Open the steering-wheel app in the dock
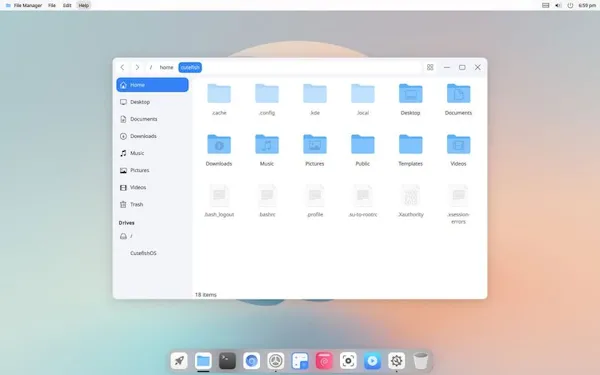 (x=276, y=360)
